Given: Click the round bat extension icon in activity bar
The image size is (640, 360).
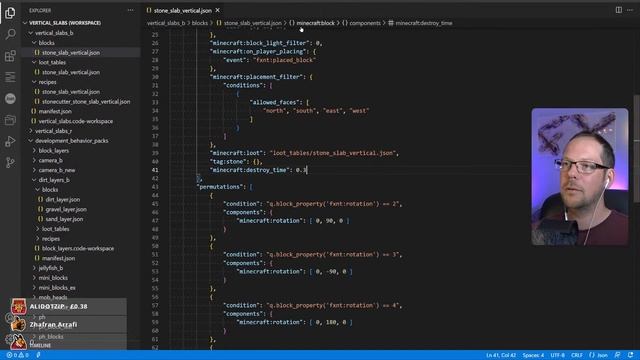Looking at the screenshot, I should pos(10,99).
